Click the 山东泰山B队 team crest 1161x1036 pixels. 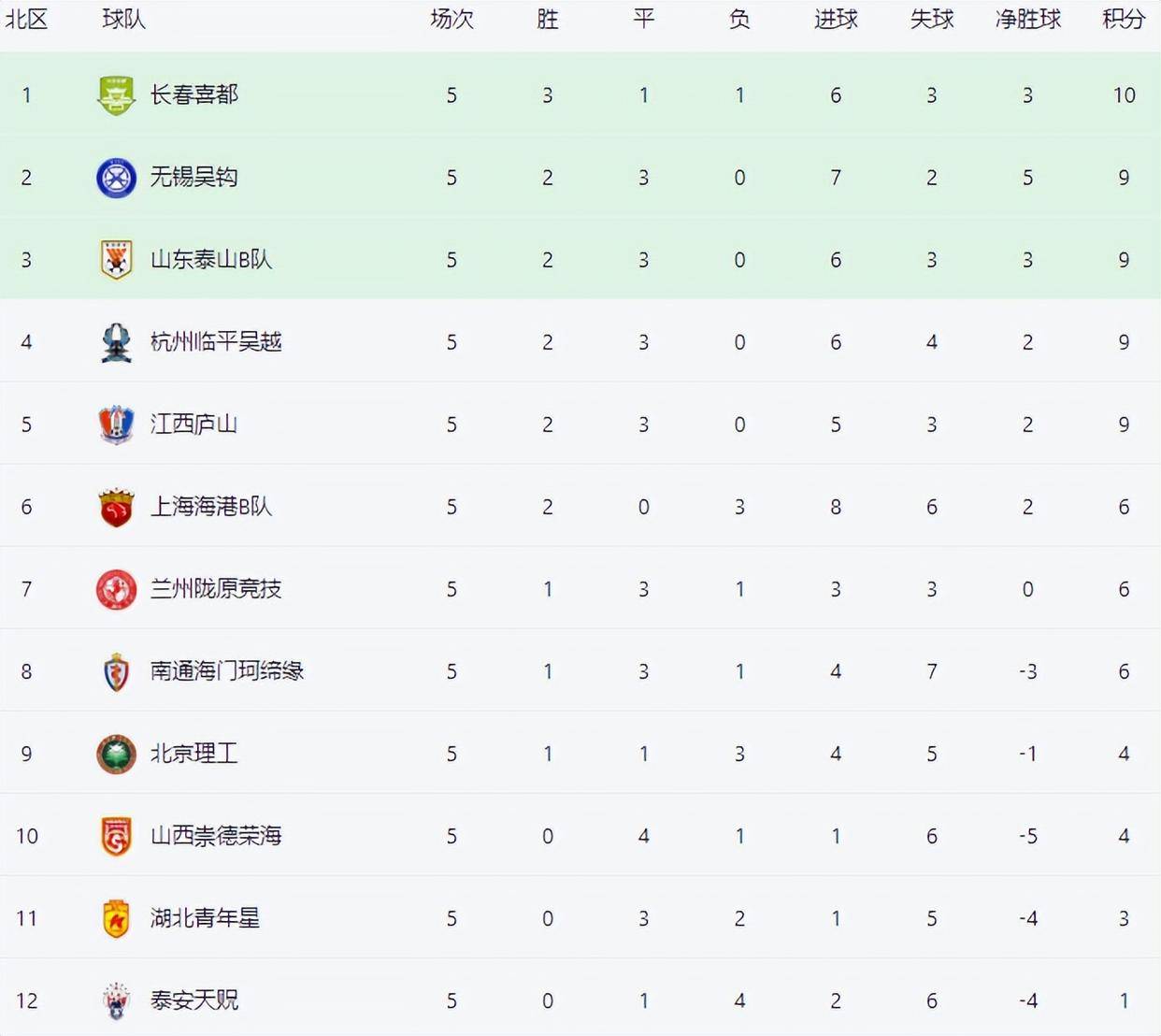point(116,260)
